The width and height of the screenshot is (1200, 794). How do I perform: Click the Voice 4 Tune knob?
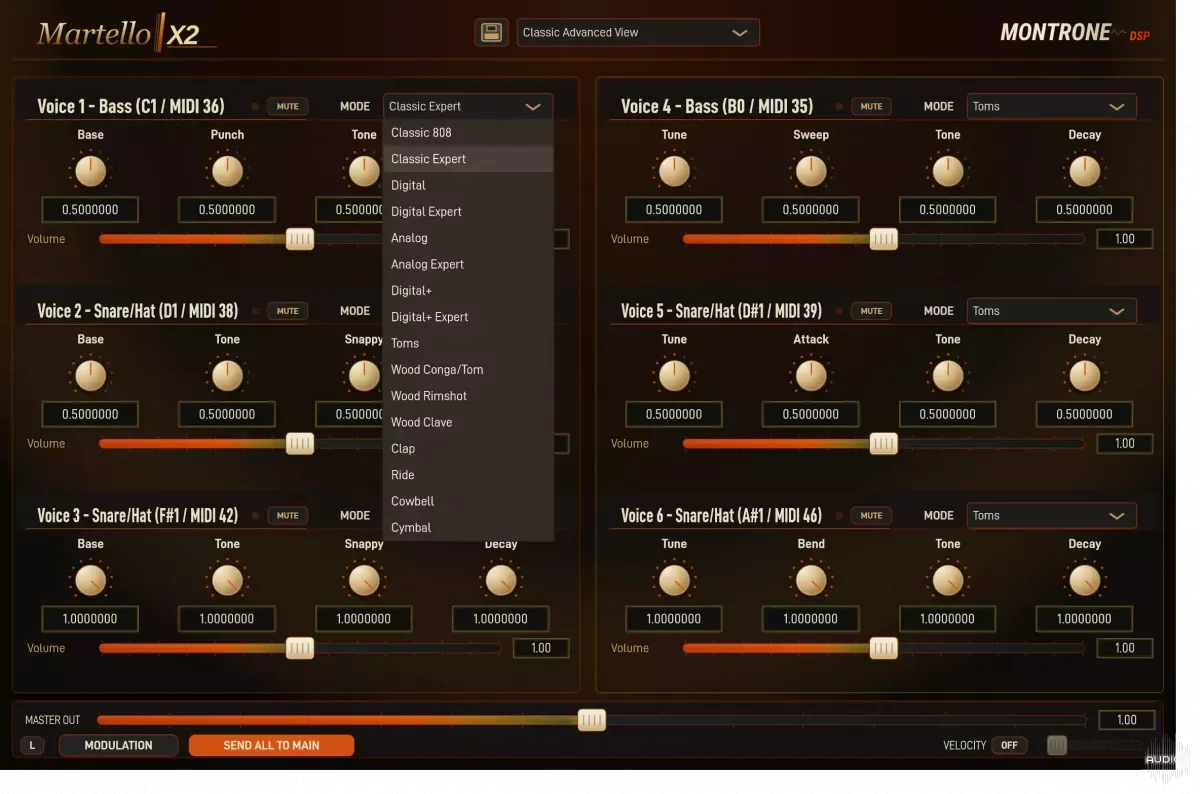click(674, 171)
